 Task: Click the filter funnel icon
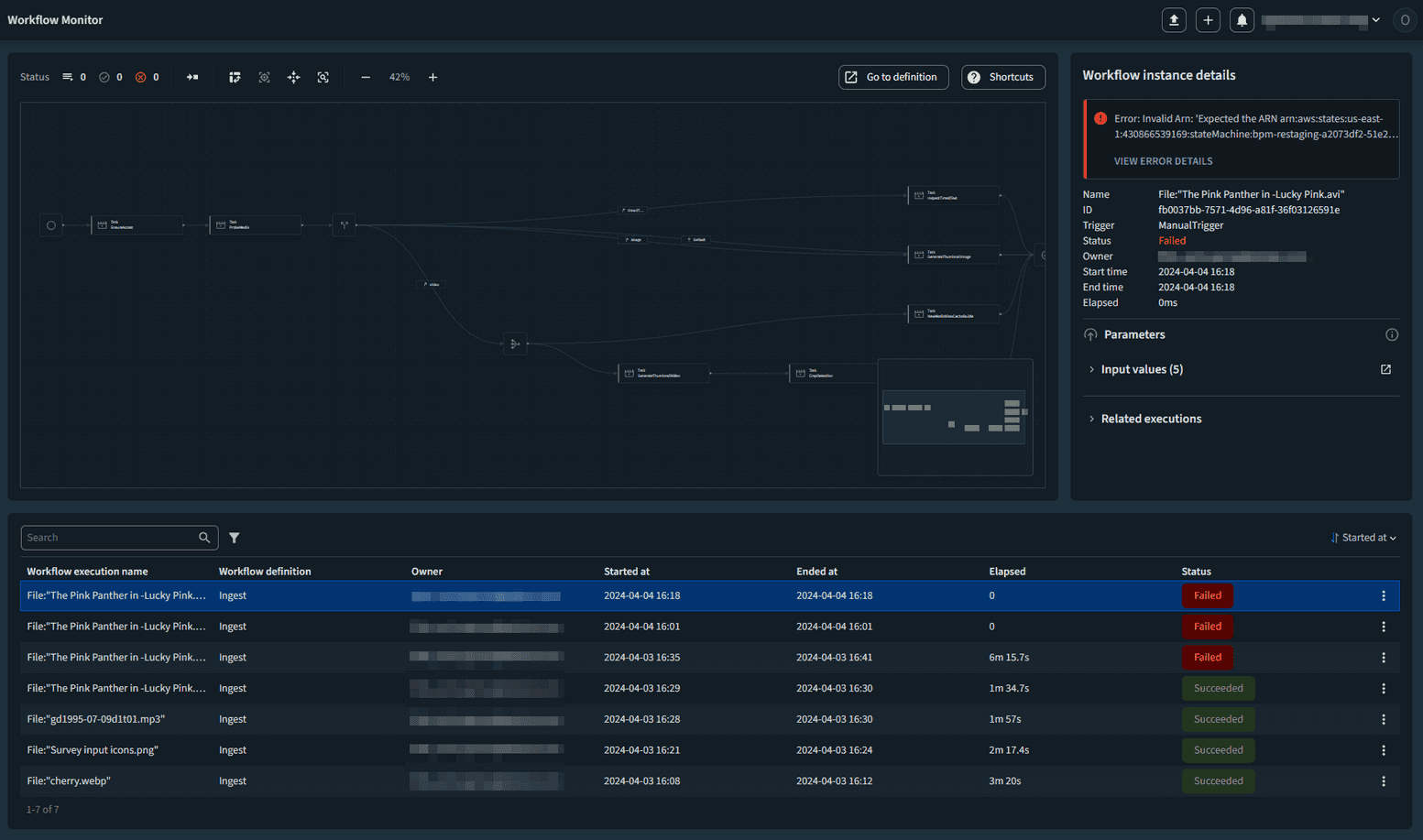(x=235, y=538)
